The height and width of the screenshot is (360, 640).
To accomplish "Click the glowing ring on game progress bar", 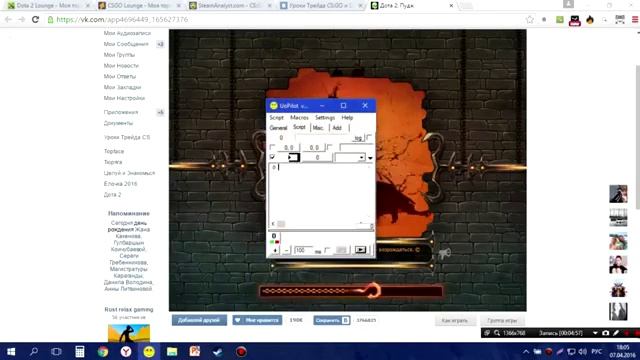I will click(x=373, y=291).
